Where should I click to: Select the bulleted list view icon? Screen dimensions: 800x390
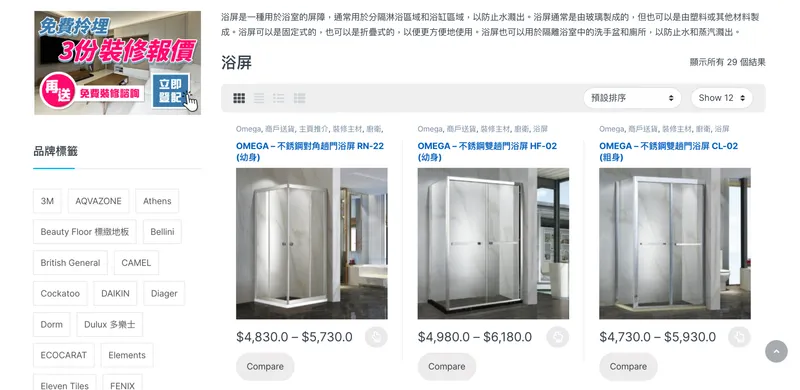point(279,98)
